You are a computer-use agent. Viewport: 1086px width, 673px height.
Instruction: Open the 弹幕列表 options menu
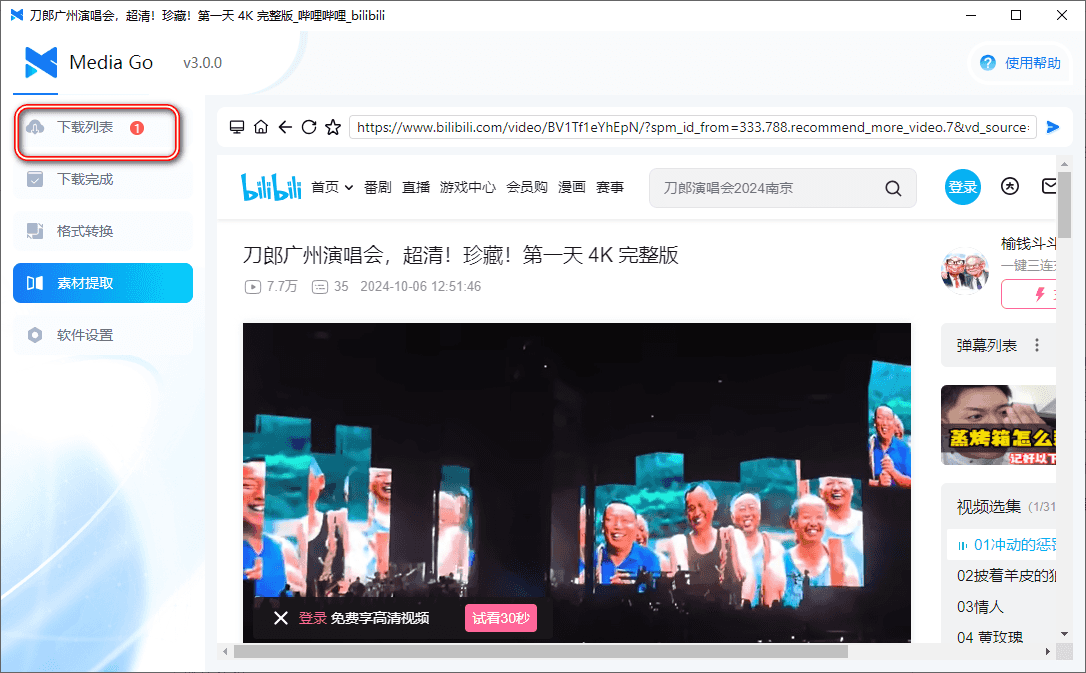pos(1037,344)
